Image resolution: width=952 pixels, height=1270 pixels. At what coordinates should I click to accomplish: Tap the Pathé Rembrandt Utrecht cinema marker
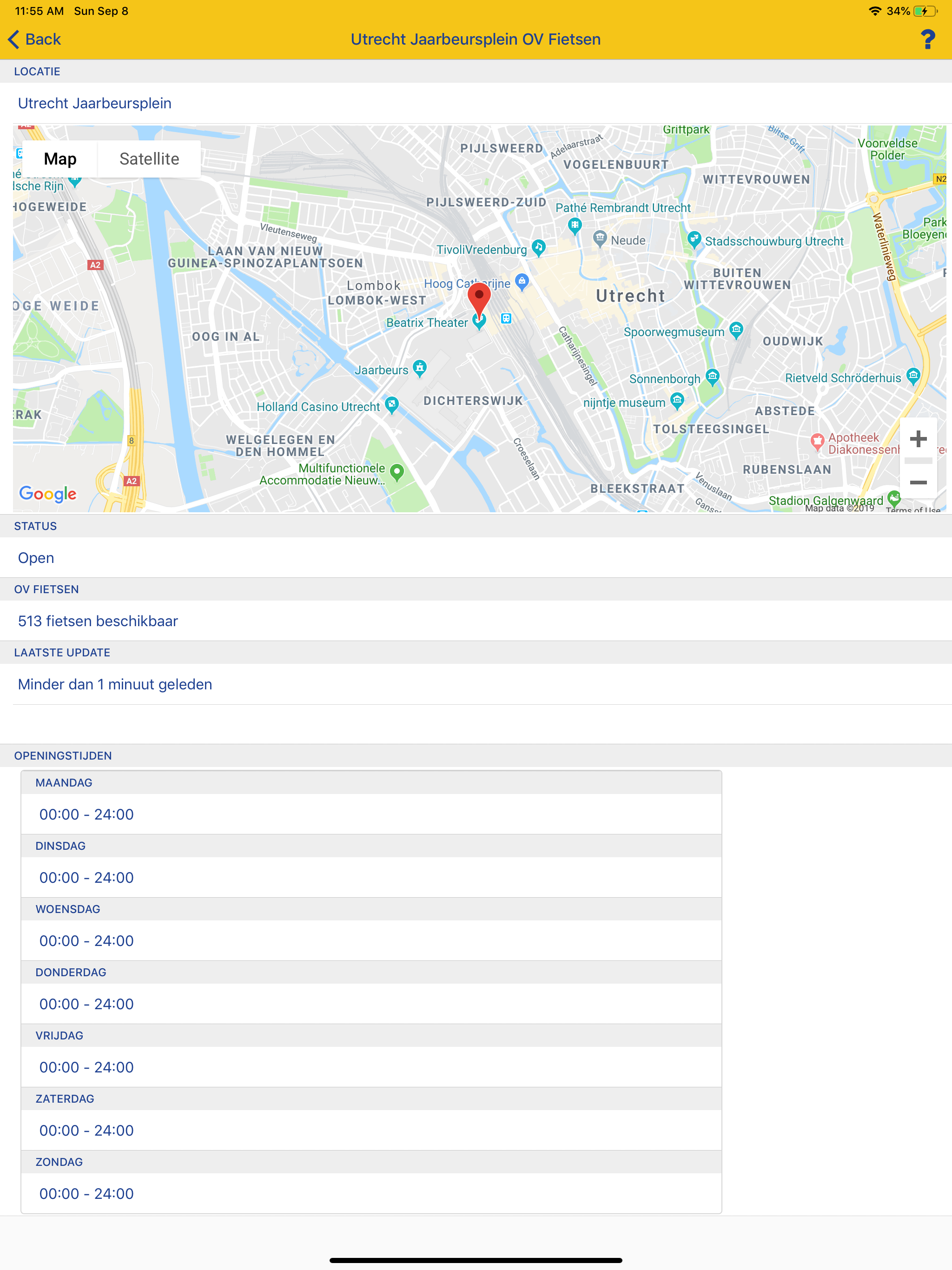[x=574, y=225]
